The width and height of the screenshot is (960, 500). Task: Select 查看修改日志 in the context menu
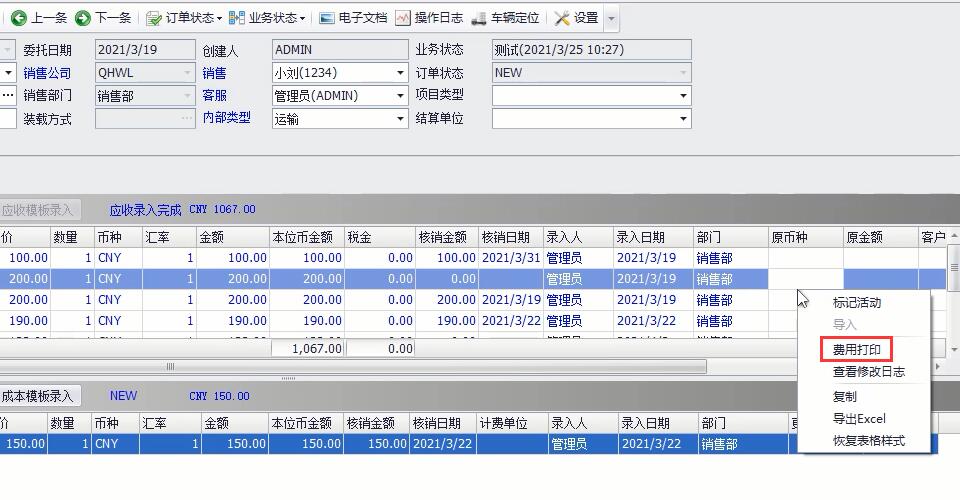point(868,372)
